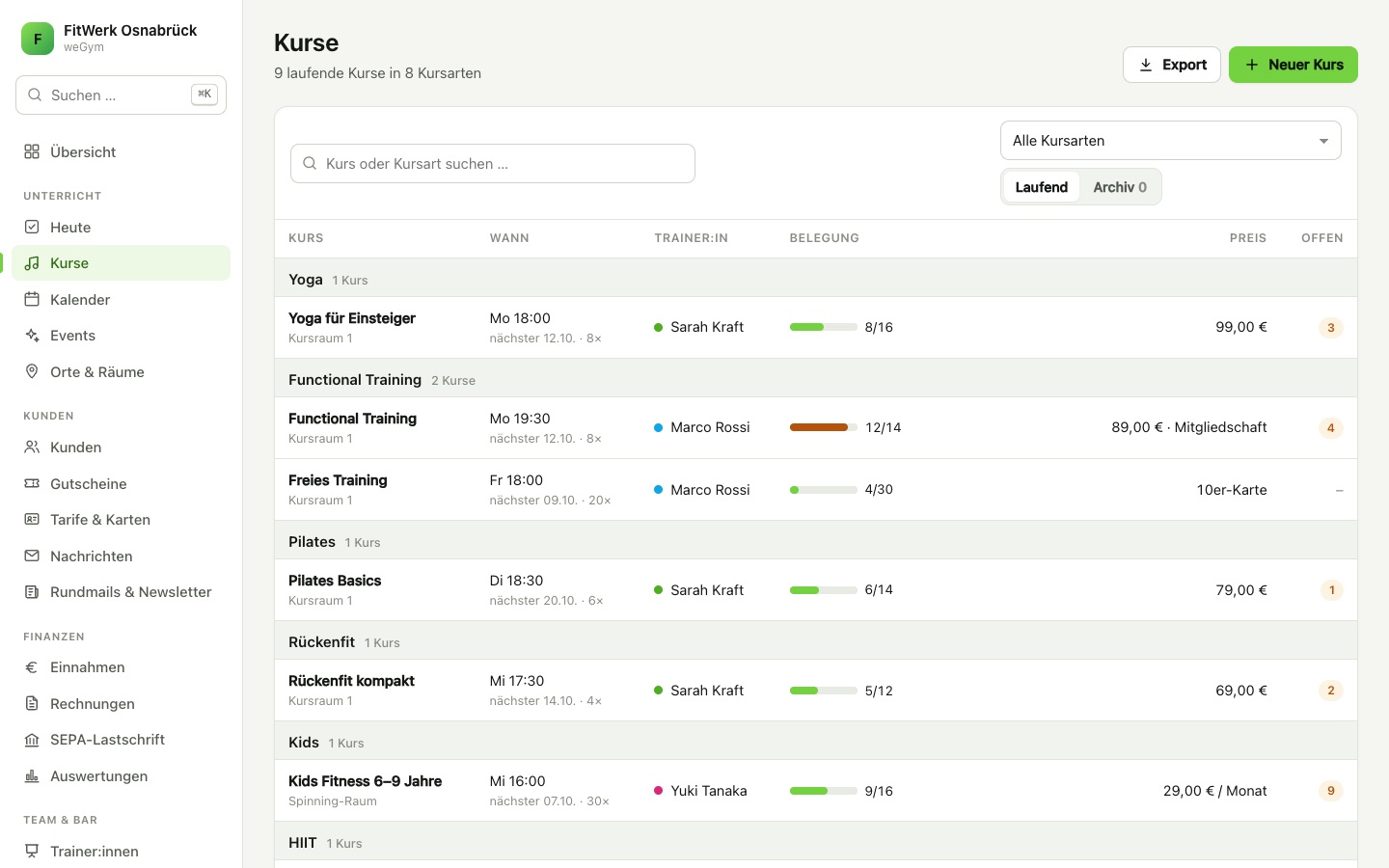Click the open badge 9 for Kids Fitness
The width and height of the screenshot is (1389, 868).
tap(1331, 791)
